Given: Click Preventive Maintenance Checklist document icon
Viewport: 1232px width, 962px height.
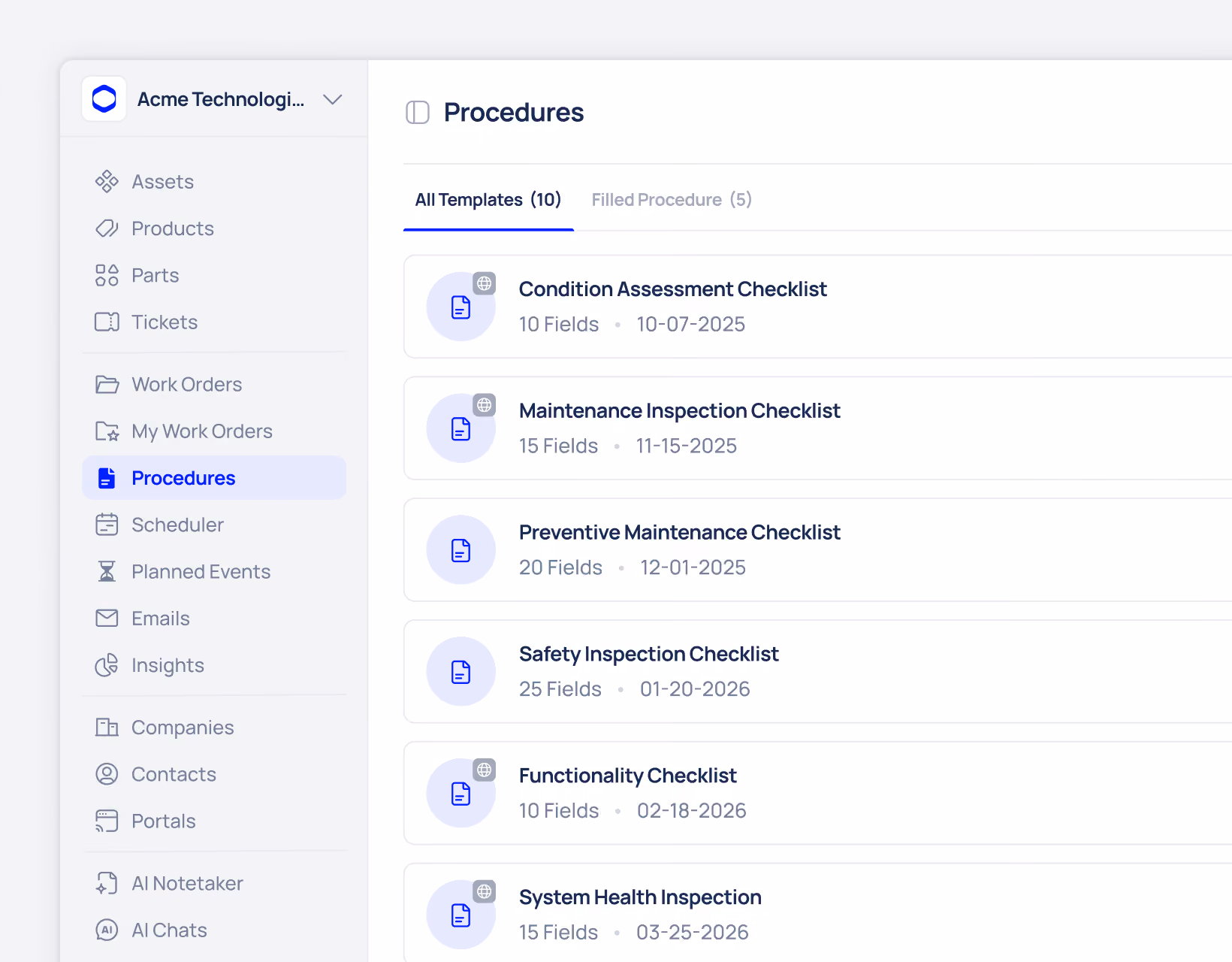Looking at the screenshot, I should (461, 550).
